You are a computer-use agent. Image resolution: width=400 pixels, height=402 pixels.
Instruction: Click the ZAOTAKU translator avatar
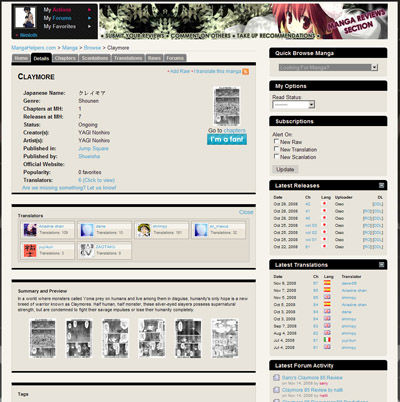pos(87,250)
